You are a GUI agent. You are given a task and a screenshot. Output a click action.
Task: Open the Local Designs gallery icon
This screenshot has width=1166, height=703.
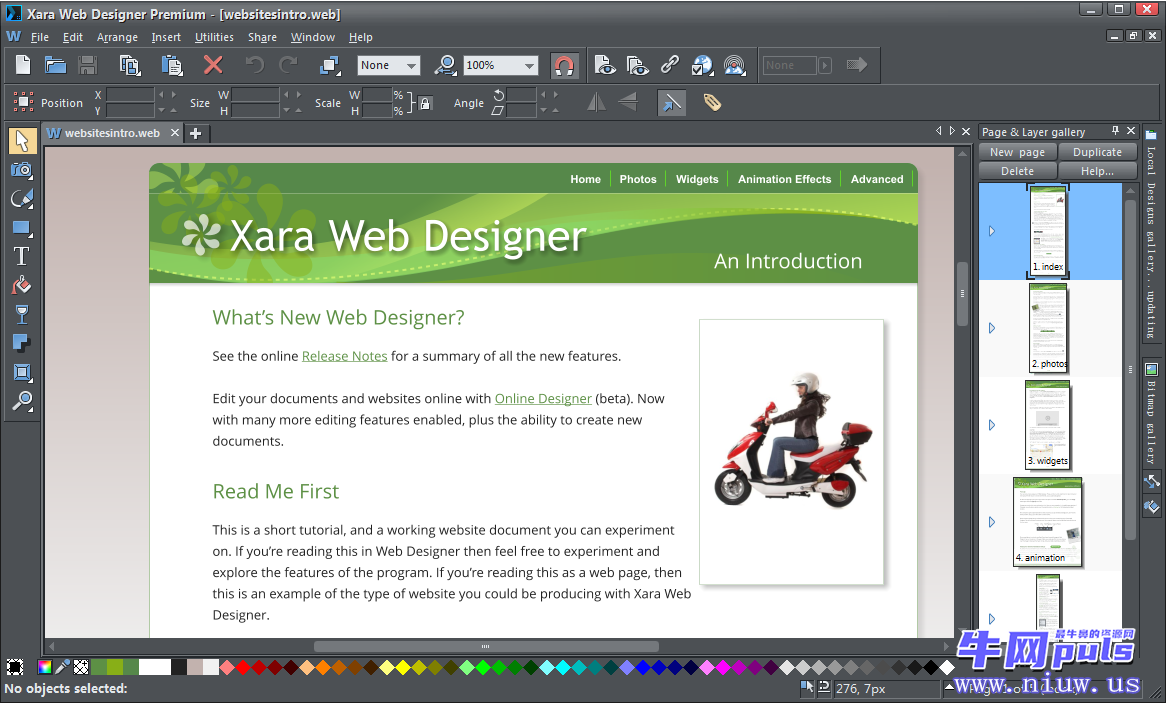[x=1151, y=135]
